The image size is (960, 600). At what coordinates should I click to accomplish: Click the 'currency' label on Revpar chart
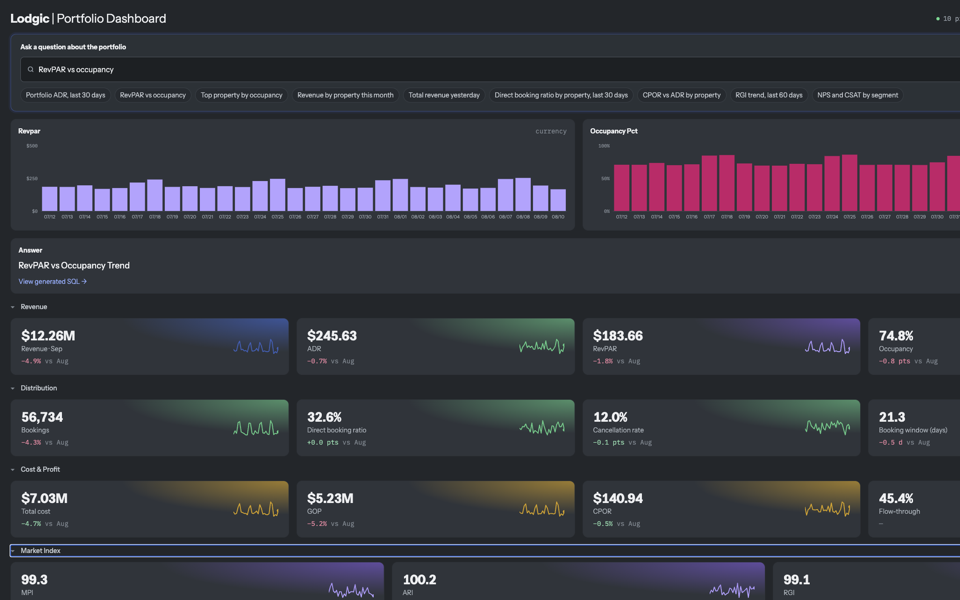[x=551, y=131]
